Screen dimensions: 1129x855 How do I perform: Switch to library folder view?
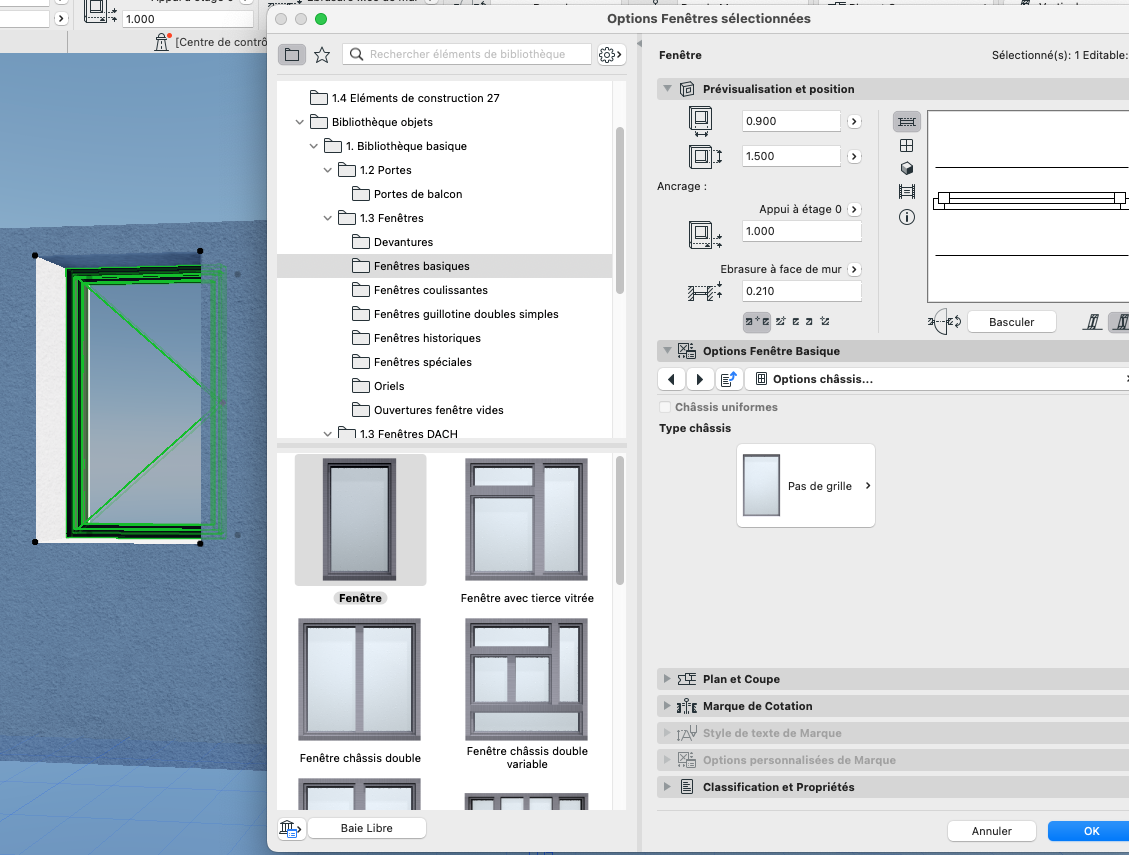[x=292, y=55]
